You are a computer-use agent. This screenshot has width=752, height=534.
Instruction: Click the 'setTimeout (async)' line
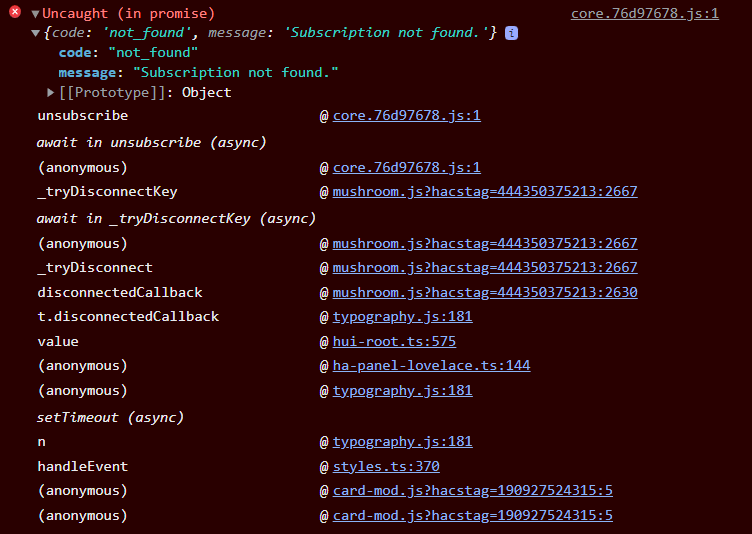(x=110, y=417)
